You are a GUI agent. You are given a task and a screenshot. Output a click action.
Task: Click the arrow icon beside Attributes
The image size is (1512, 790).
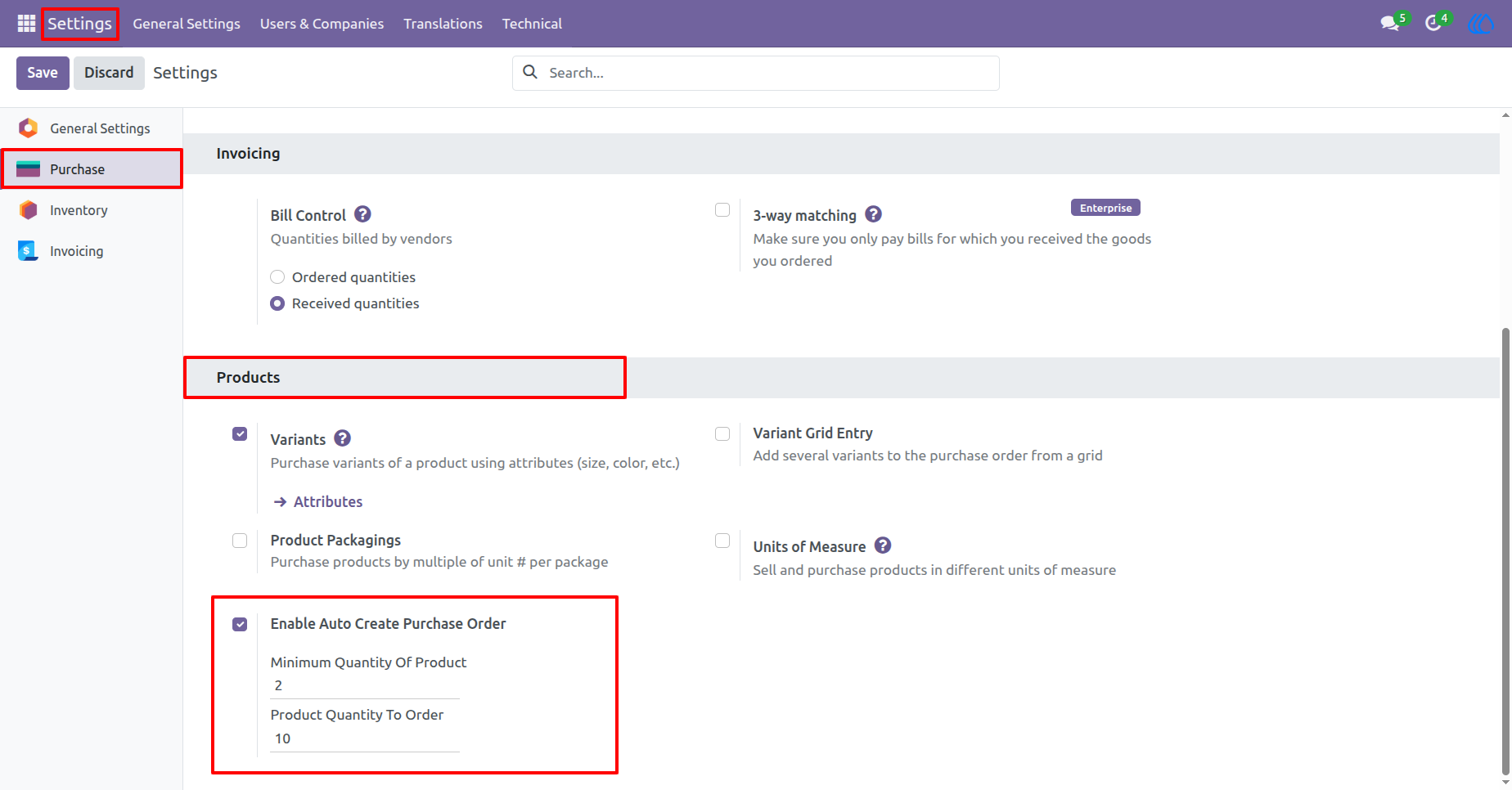click(x=280, y=501)
